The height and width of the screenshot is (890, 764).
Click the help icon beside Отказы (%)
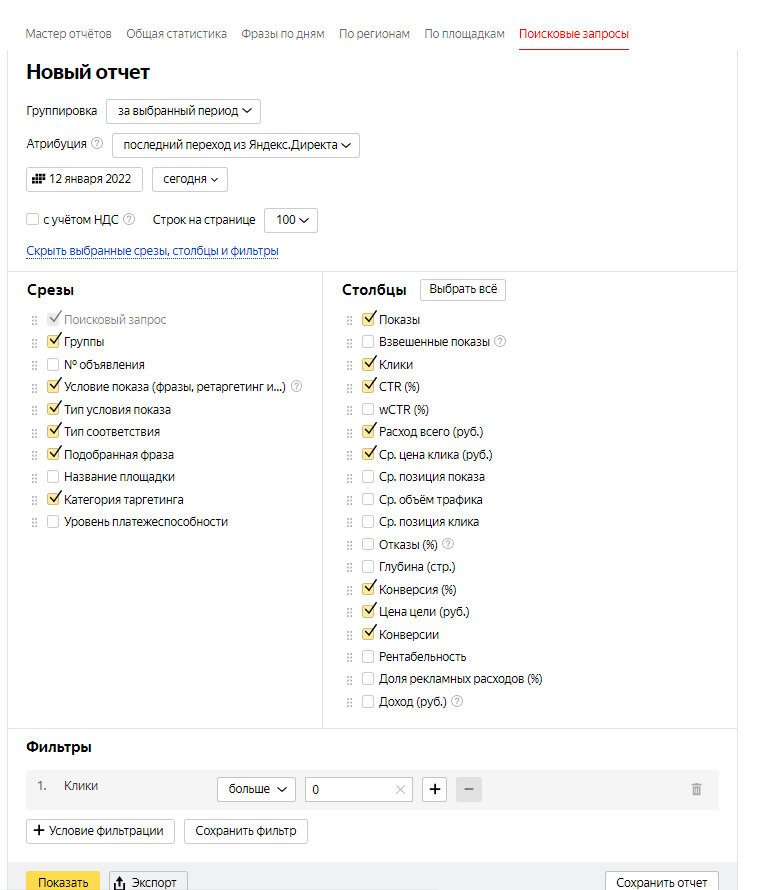448,544
